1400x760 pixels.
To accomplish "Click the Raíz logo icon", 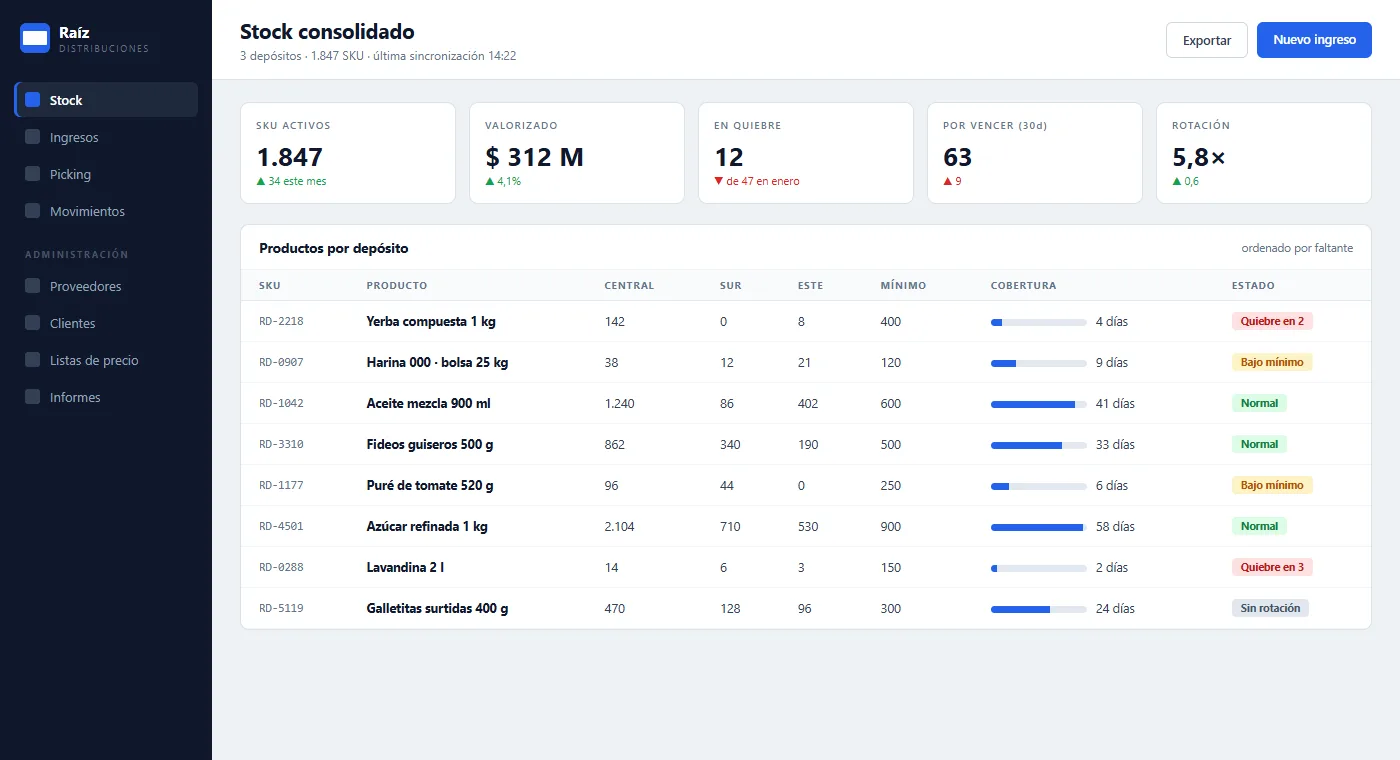I will (x=35, y=38).
